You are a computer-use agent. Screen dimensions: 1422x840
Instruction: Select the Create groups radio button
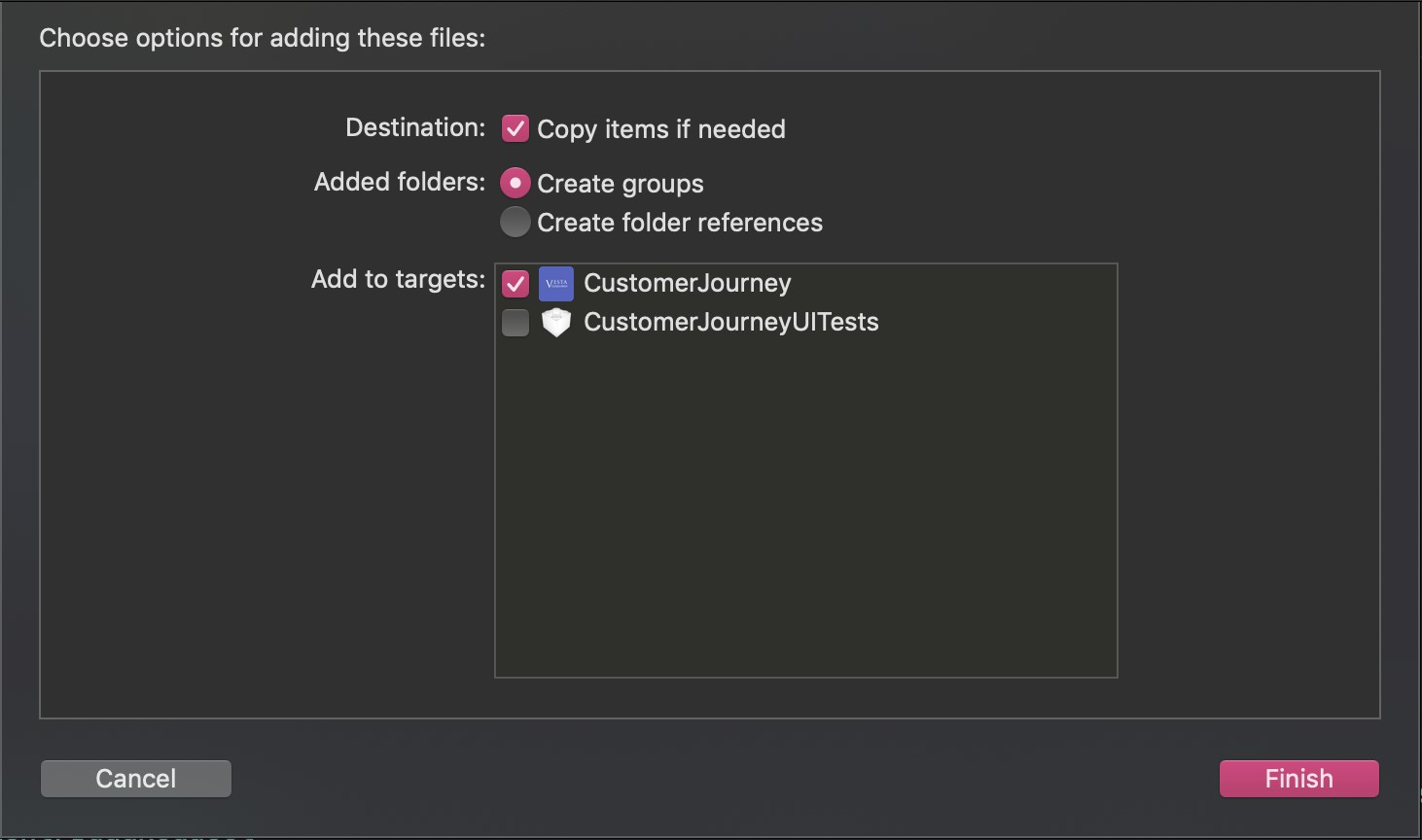coord(515,183)
